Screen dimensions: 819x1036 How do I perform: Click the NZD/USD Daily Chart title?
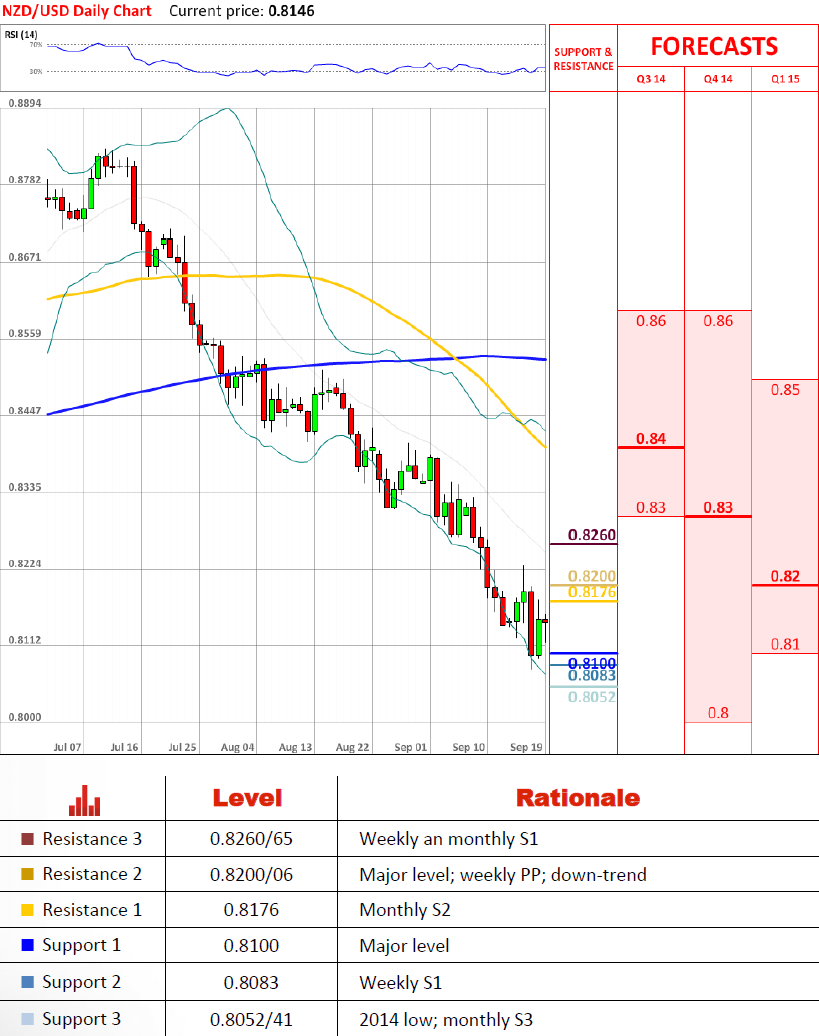pos(77,11)
